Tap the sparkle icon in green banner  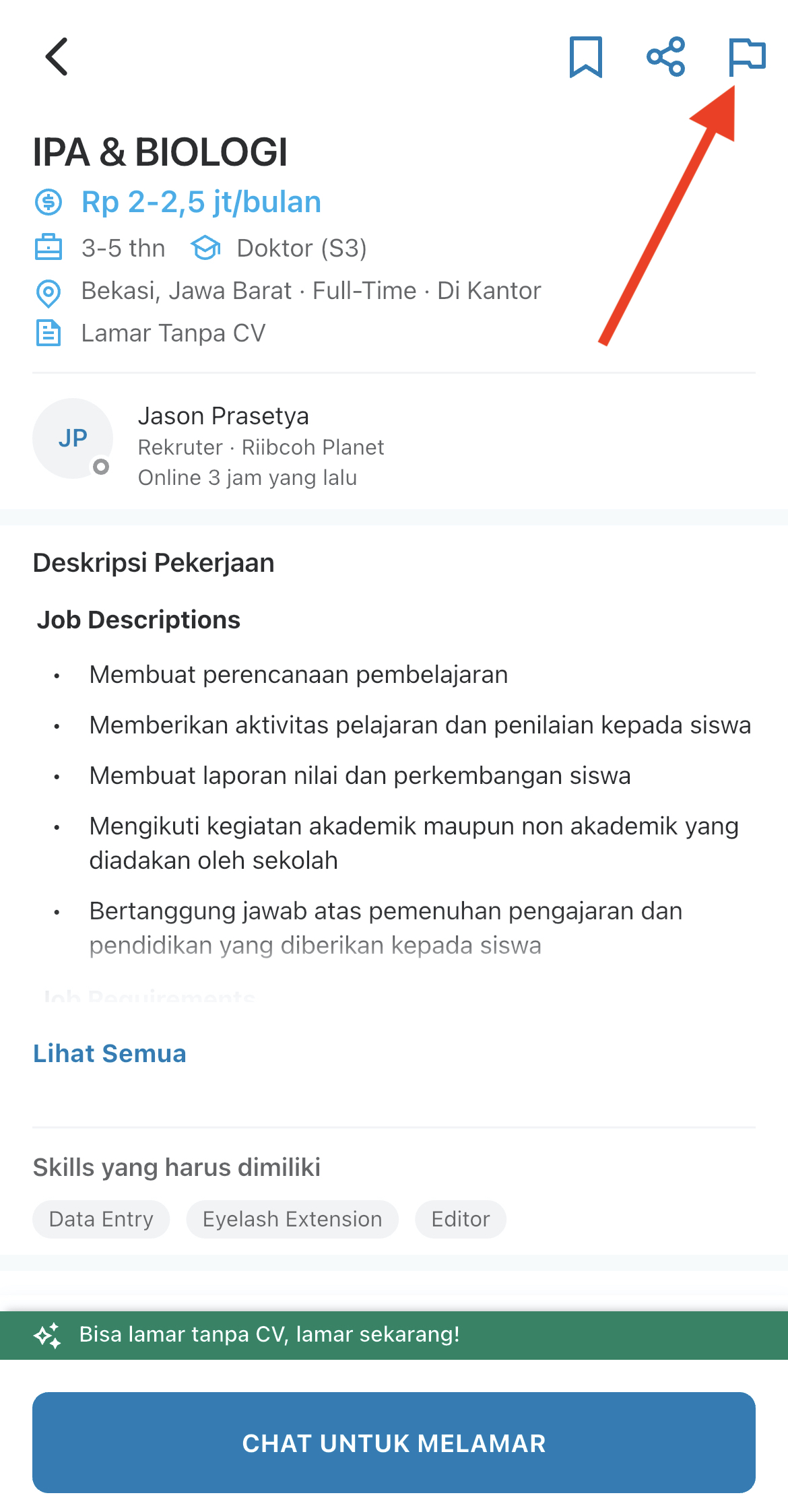click(x=48, y=1335)
